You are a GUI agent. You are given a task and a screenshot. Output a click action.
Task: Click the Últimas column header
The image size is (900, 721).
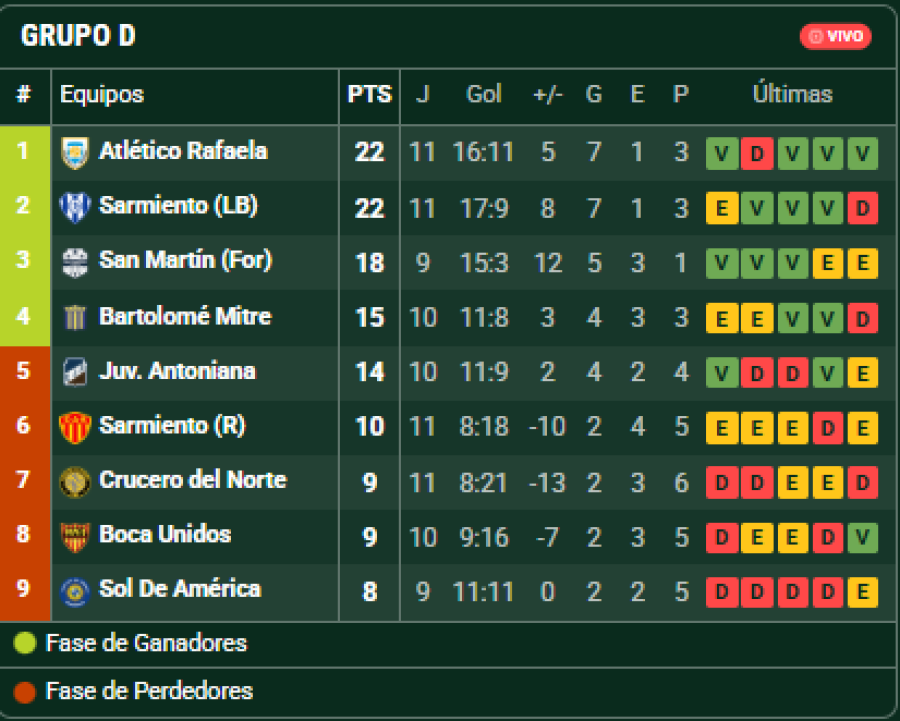792,95
